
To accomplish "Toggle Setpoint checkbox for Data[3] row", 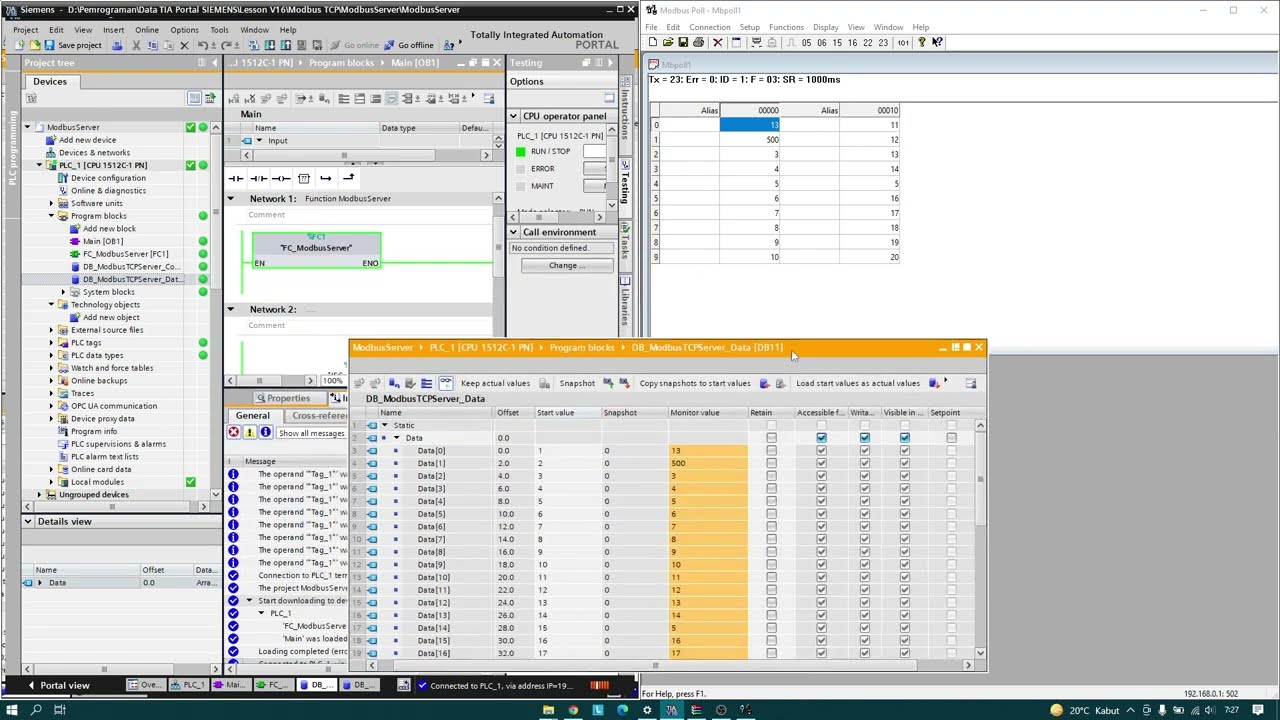I will 951,488.
